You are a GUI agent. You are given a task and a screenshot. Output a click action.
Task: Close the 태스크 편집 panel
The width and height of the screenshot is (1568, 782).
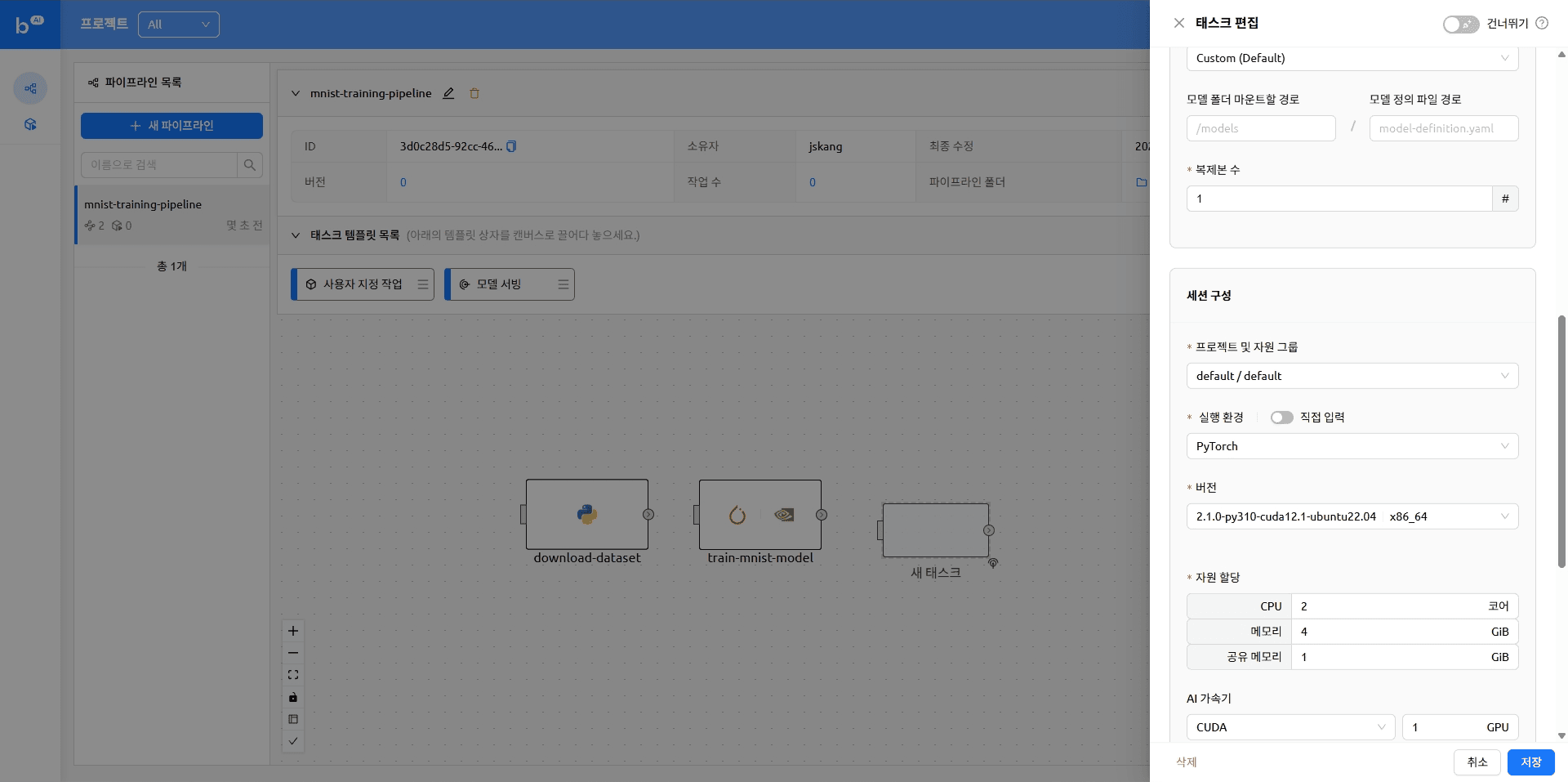coord(1179,23)
